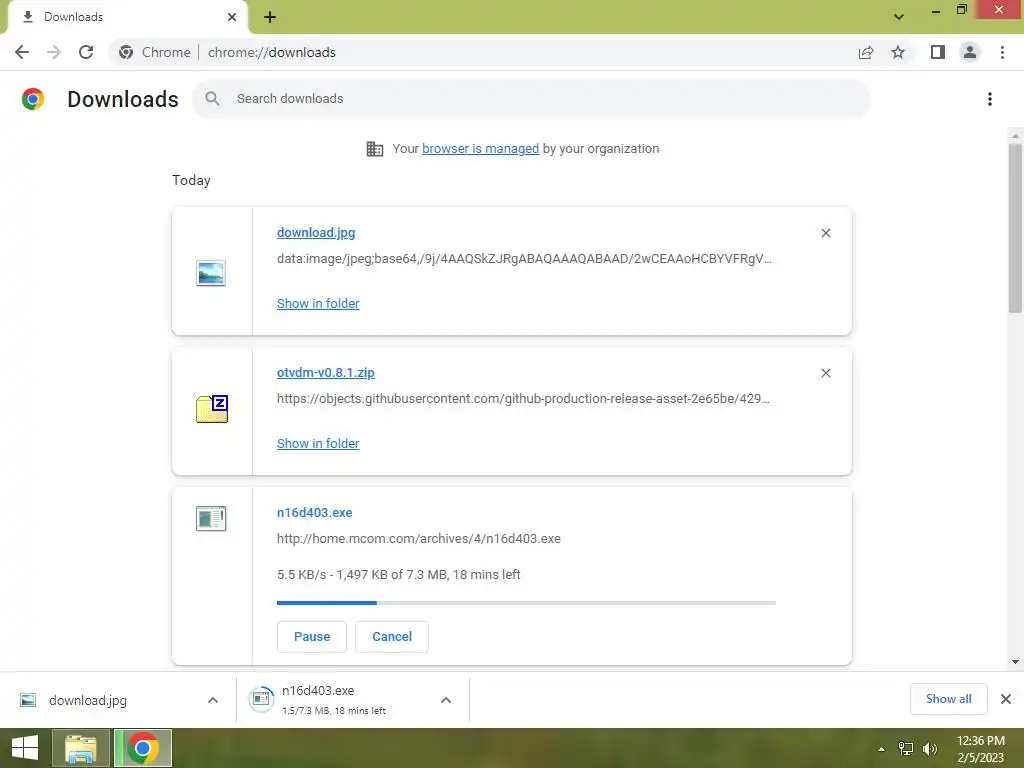Open the download.jpg file link
1024x768 pixels.
point(316,232)
